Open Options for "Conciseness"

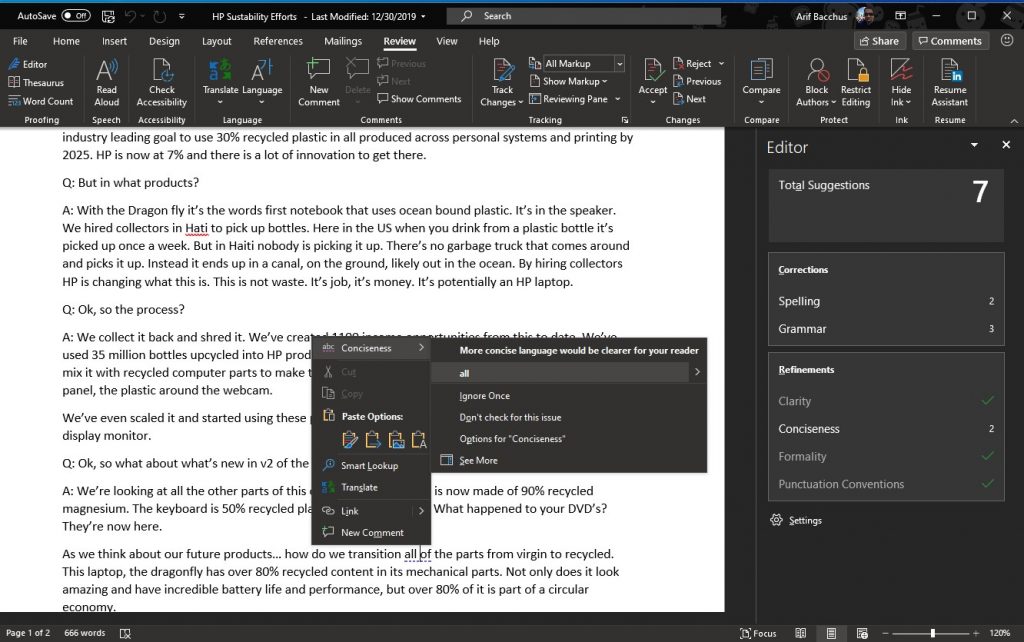[513, 439]
